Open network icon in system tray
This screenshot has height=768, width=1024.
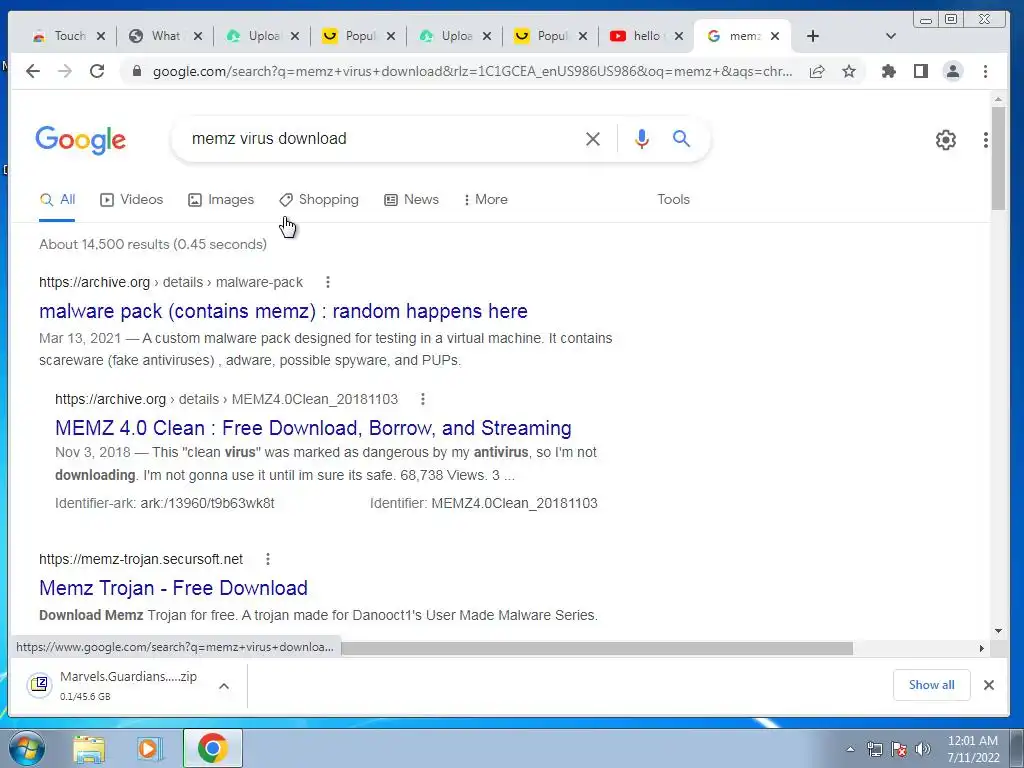(874, 749)
